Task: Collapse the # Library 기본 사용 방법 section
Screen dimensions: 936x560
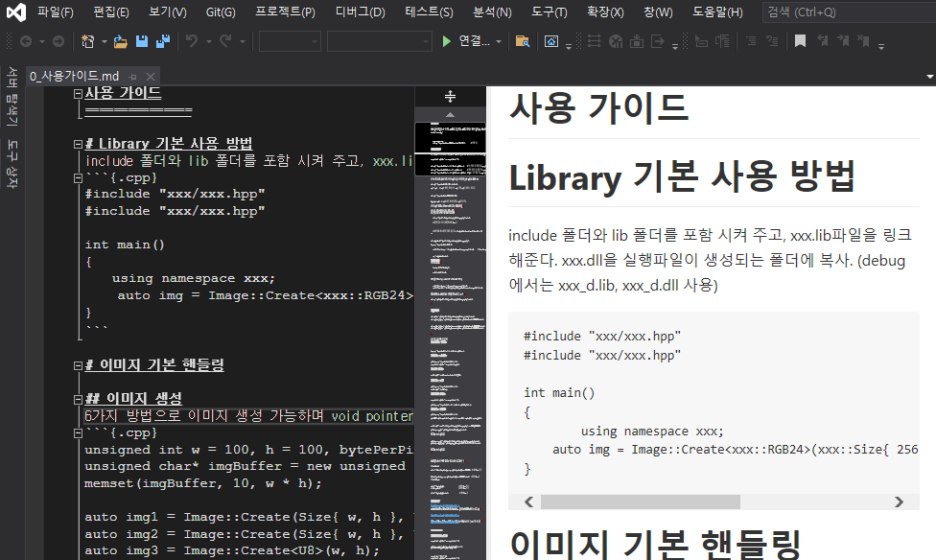Action: coord(78,144)
